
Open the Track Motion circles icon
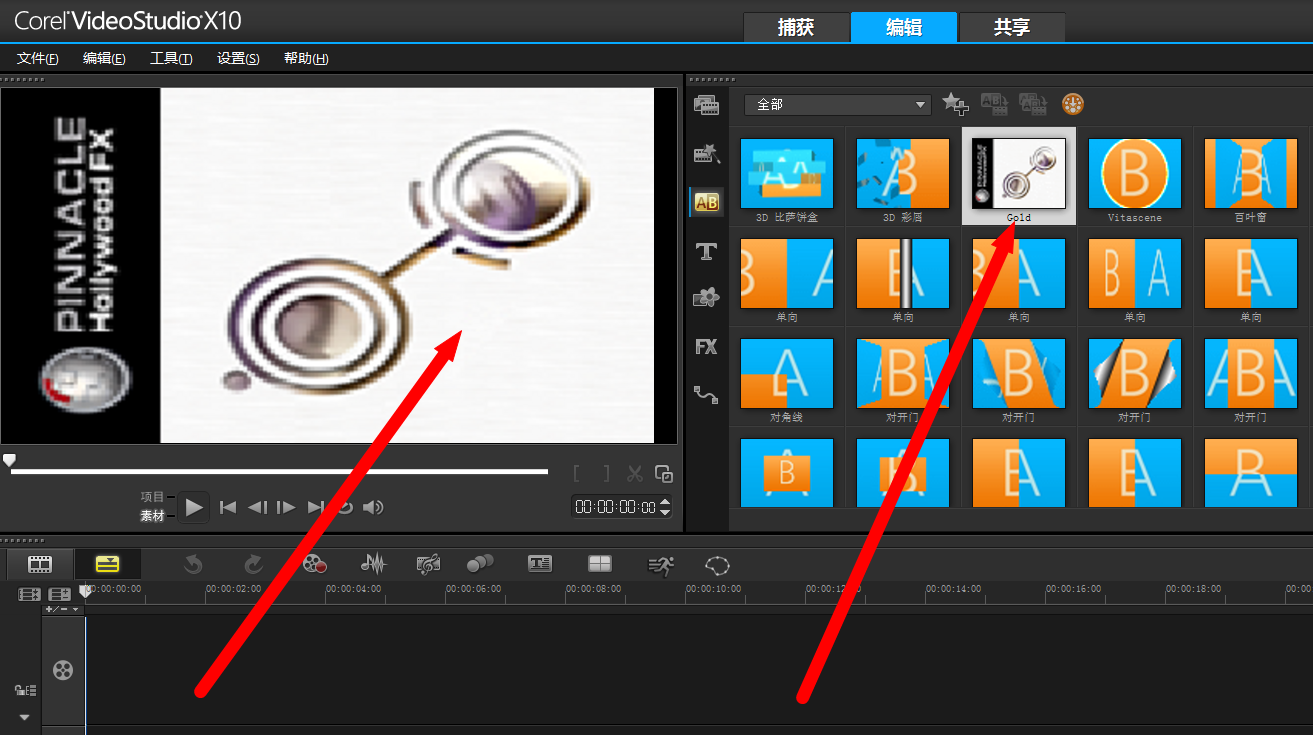tap(481, 564)
